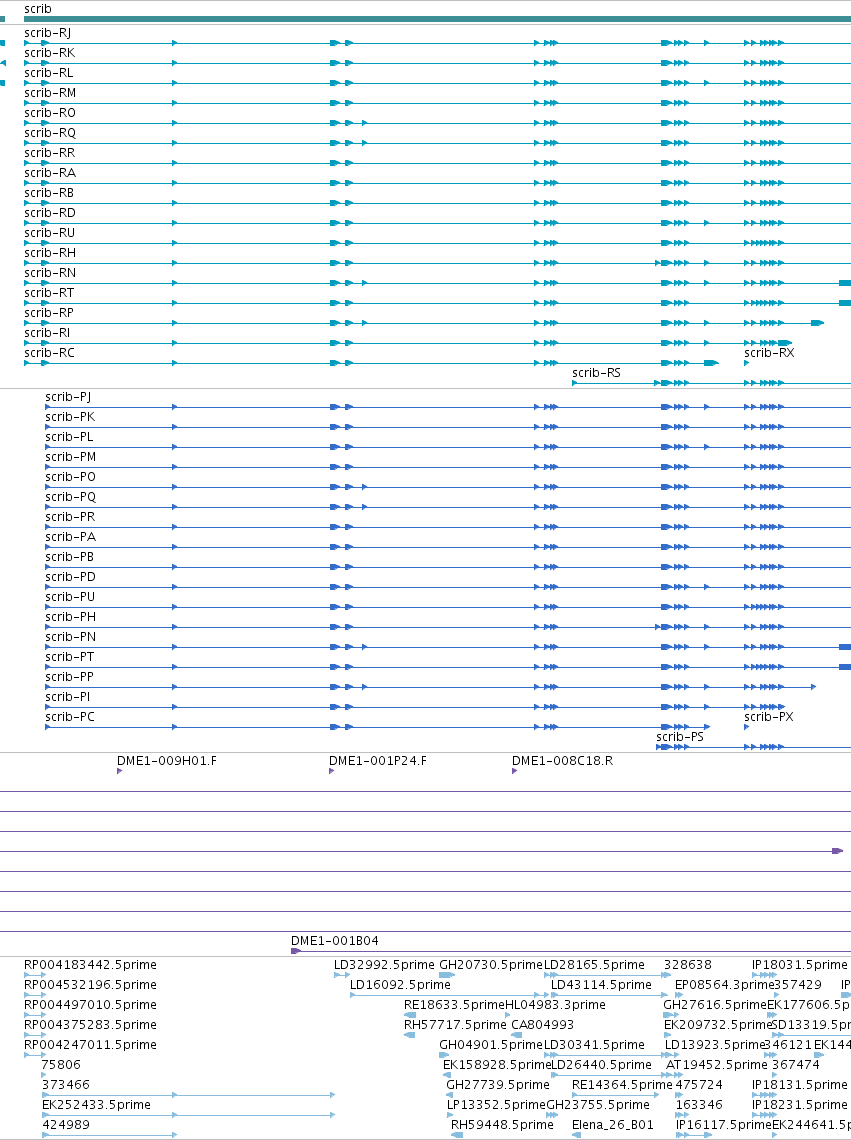This screenshot has height=1140, width=851.
Task: Click protein scrib-PB label
Action: (x=70, y=556)
